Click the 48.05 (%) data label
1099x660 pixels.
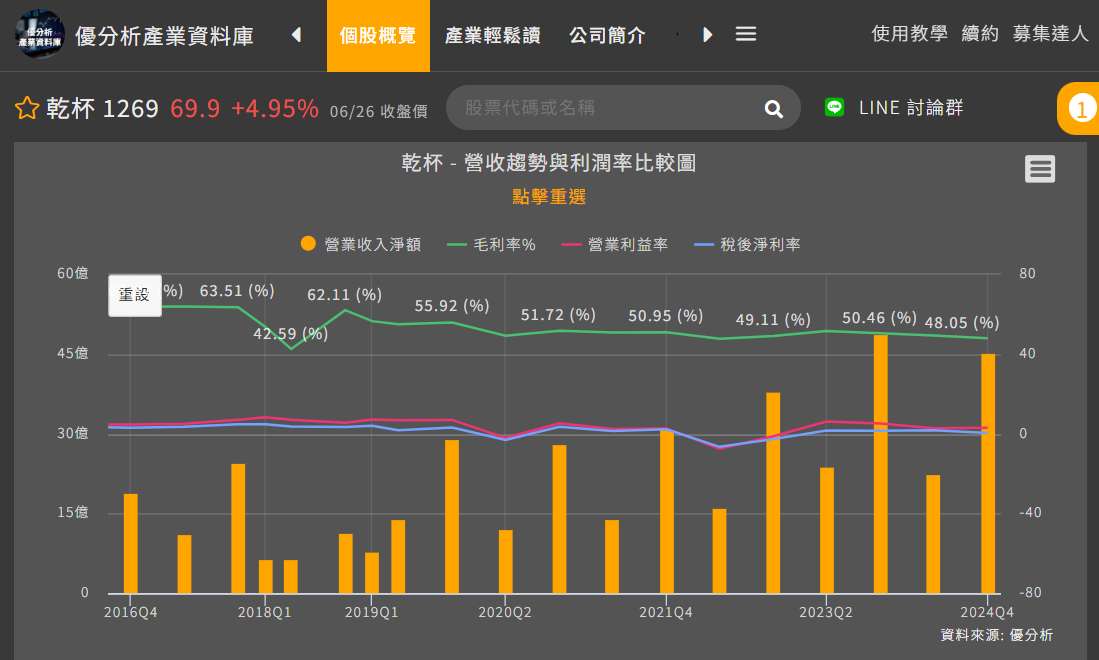coord(962,323)
